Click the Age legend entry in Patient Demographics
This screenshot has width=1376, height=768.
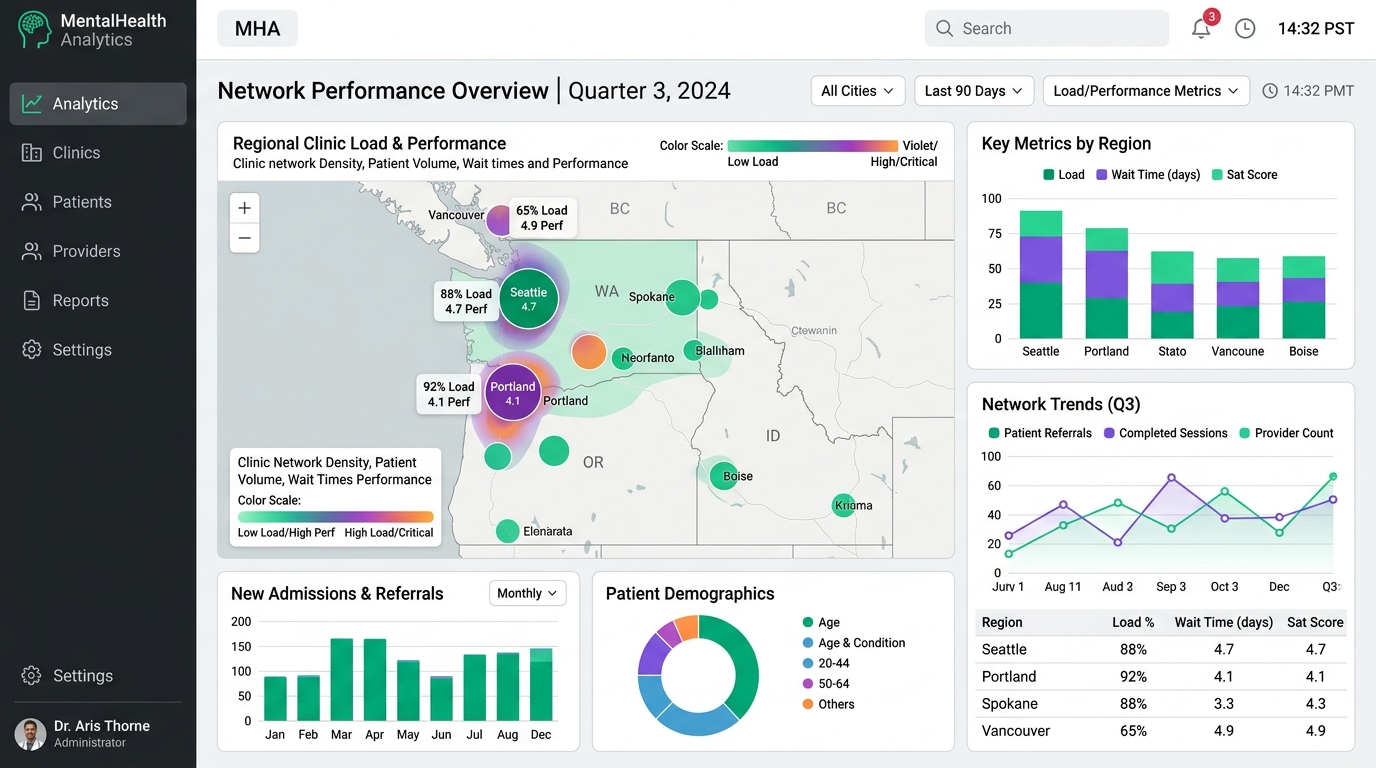click(x=821, y=622)
